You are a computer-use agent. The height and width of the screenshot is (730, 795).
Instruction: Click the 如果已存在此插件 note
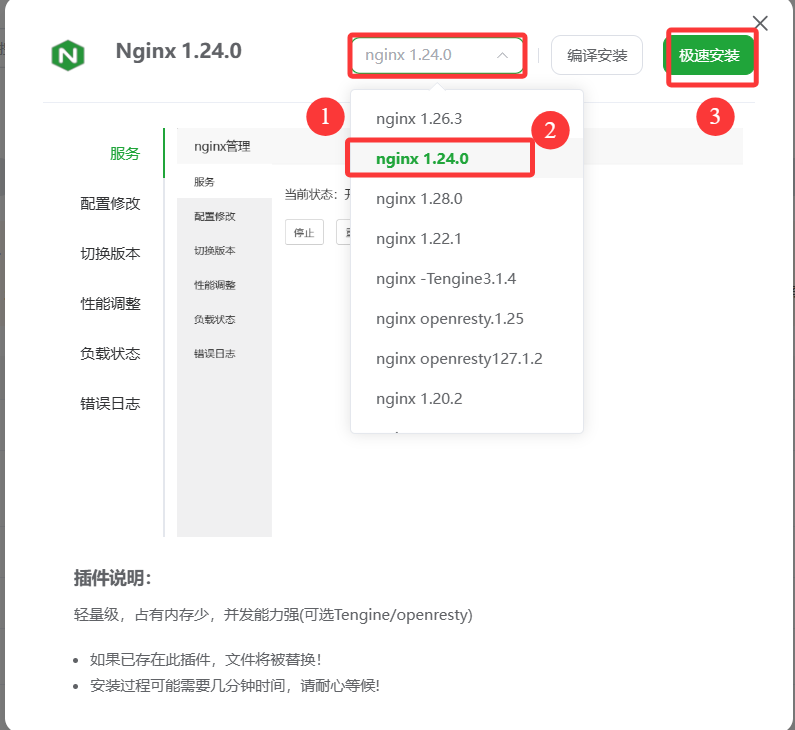tap(205, 660)
